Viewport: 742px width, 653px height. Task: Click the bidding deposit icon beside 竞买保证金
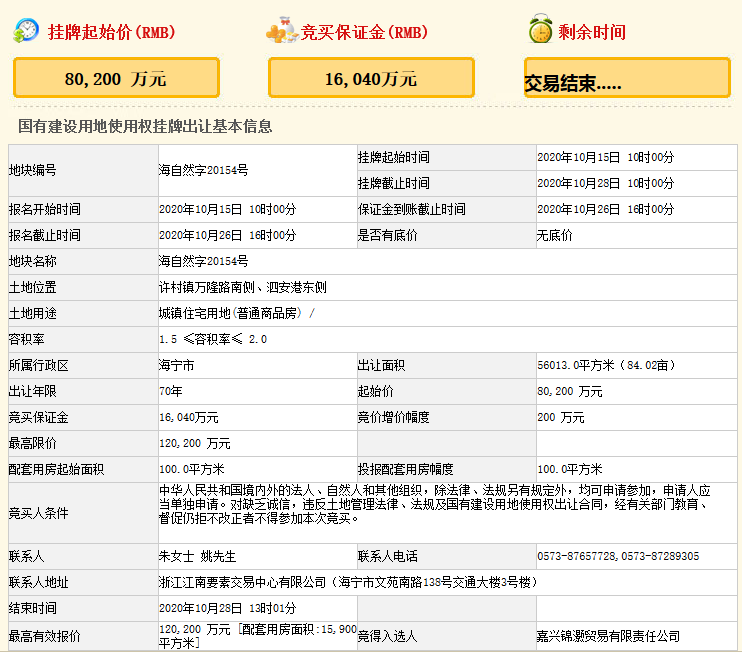click(x=282, y=32)
